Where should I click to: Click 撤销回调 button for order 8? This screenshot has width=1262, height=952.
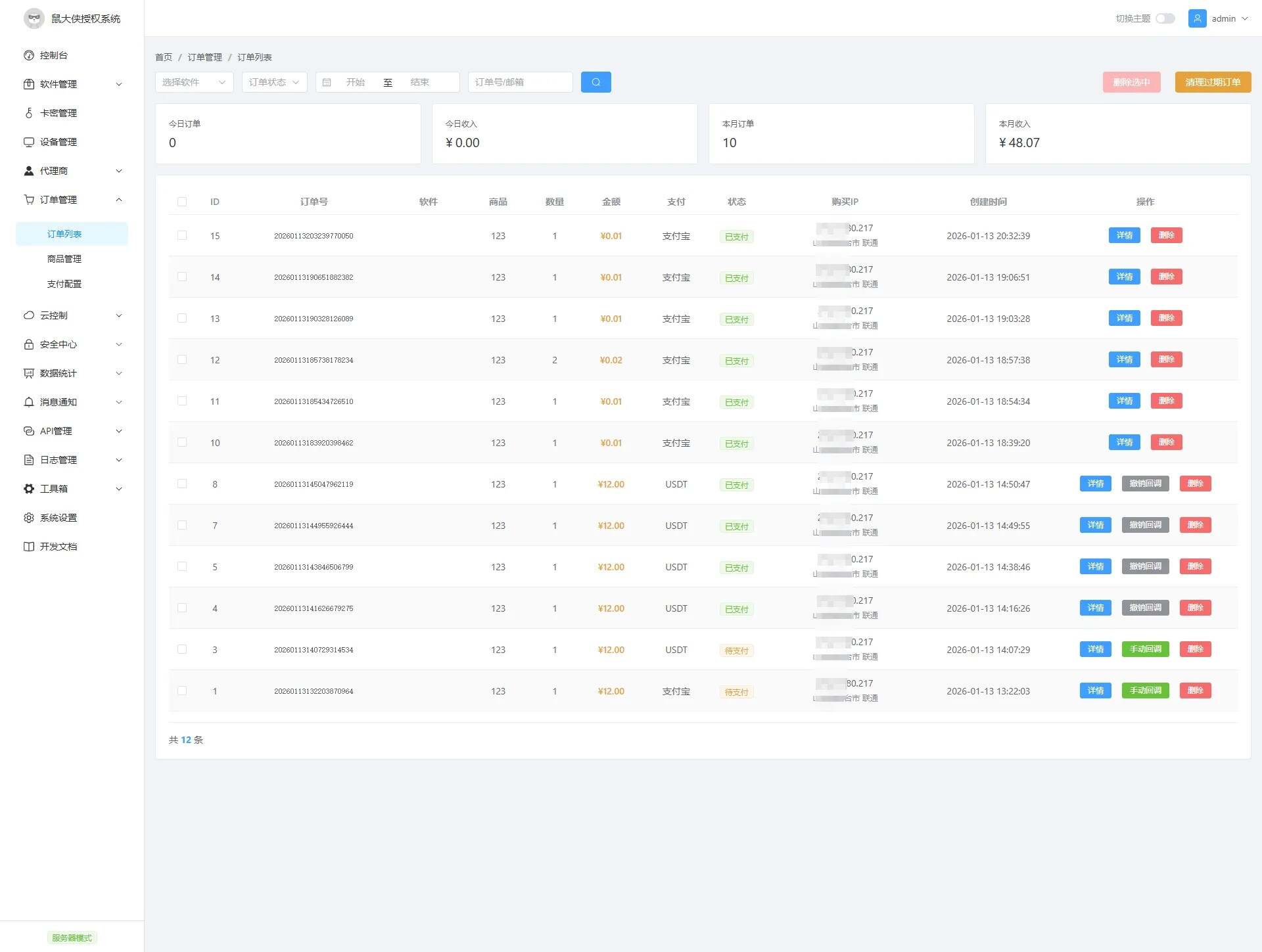(x=1145, y=484)
